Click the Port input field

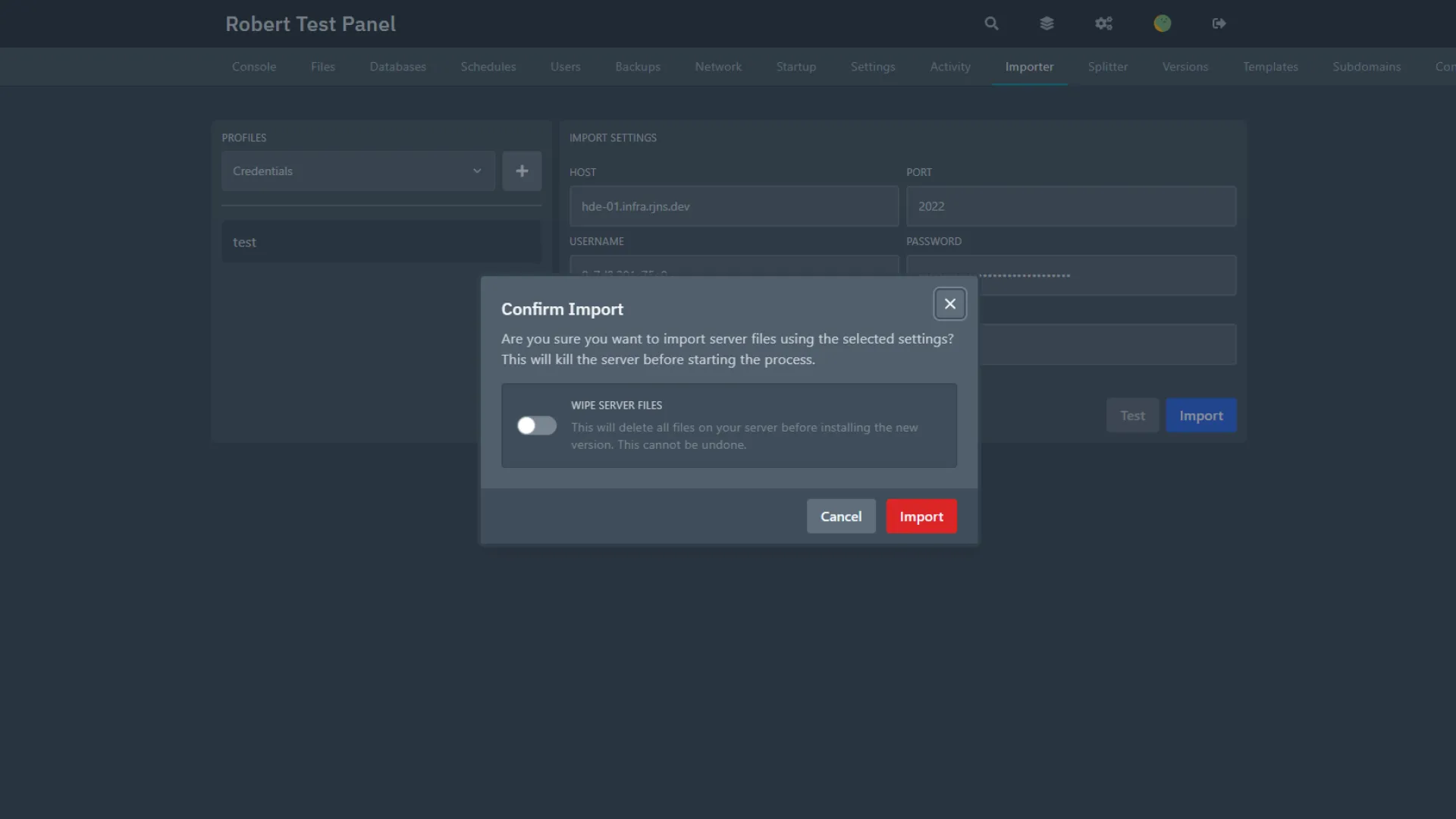pos(1070,206)
